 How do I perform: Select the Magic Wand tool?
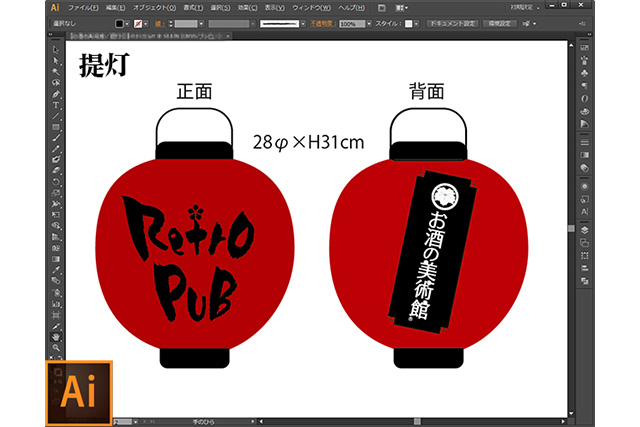56,72
